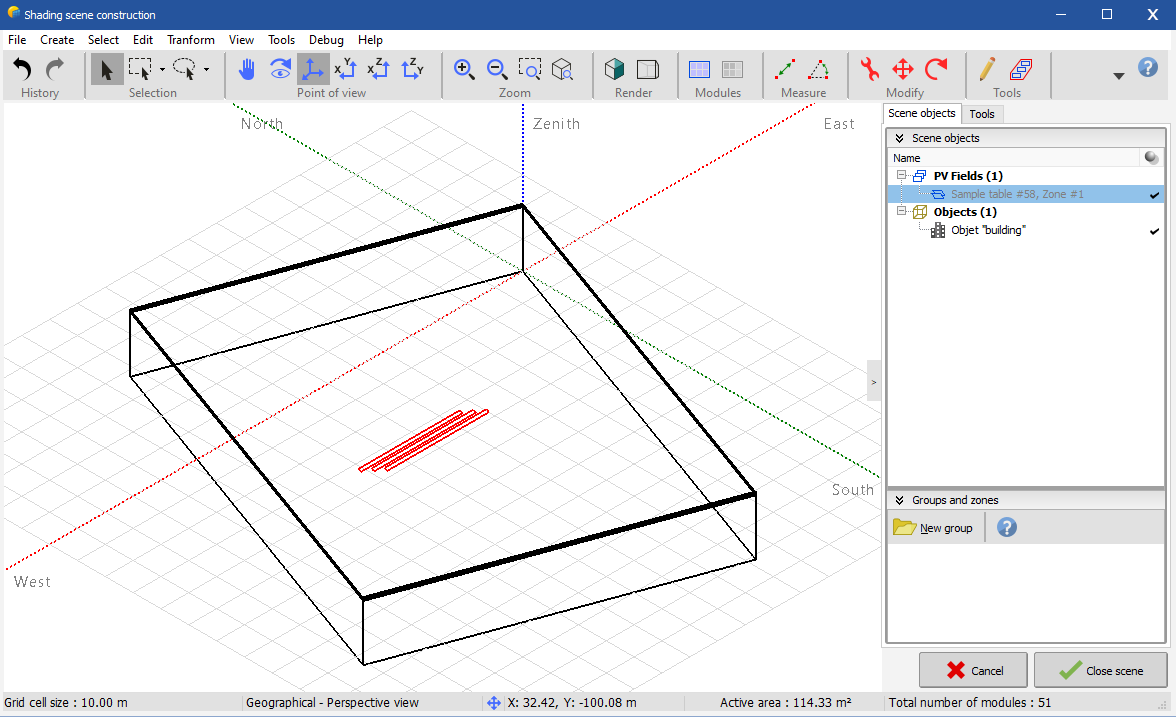Screen dimensions: 1176x717
Task: Click the red wrench modify tool
Action: (870, 70)
